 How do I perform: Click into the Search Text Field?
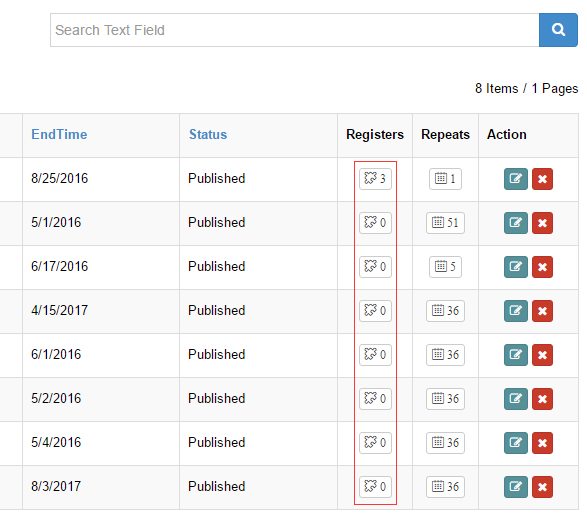pos(295,30)
